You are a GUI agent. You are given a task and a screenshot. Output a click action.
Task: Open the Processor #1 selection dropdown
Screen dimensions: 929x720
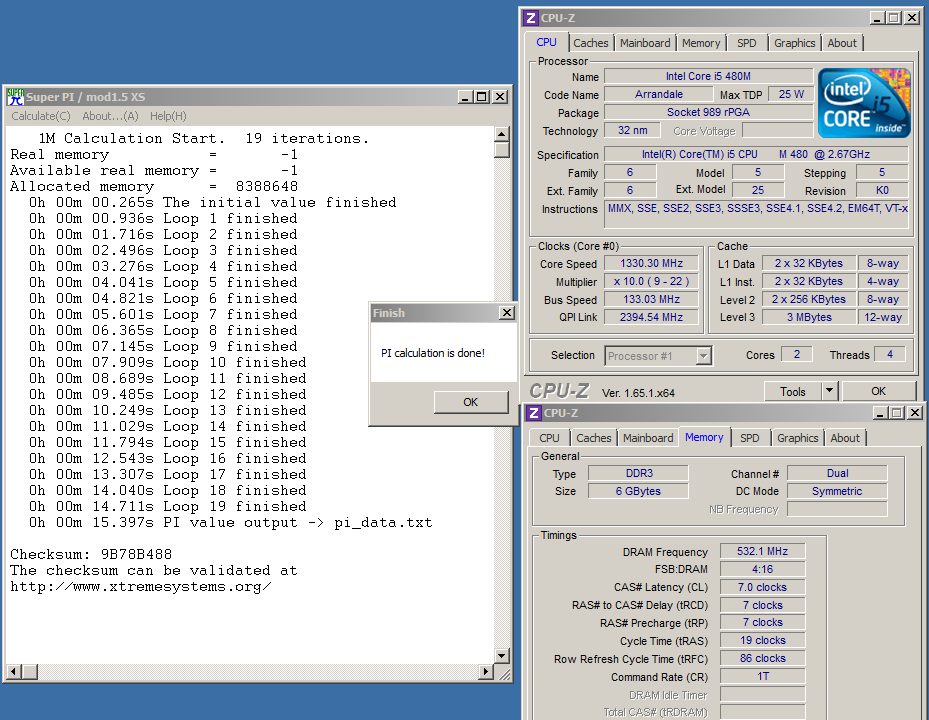[658, 356]
